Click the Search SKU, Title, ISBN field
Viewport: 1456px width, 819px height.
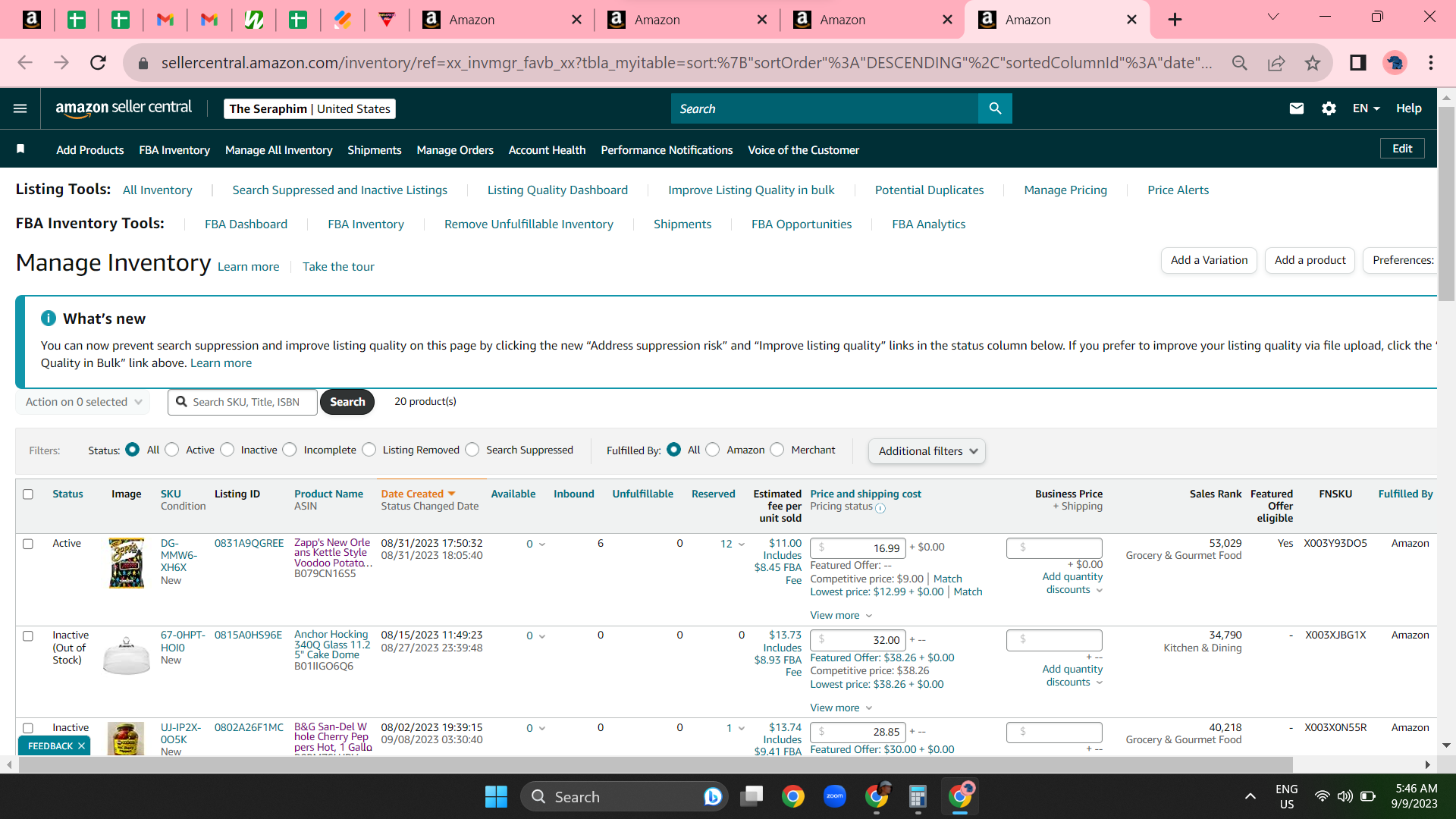tap(243, 402)
